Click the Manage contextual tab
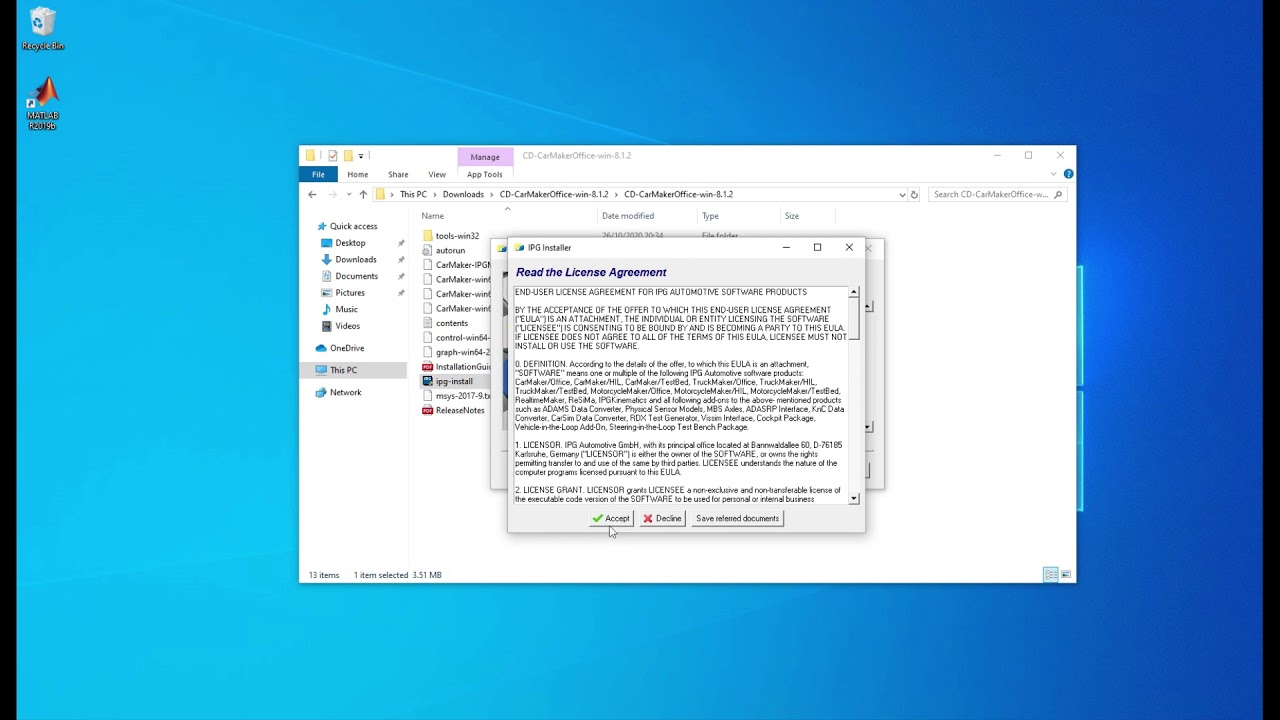Viewport: 1280px width, 720px height. tap(485, 156)
